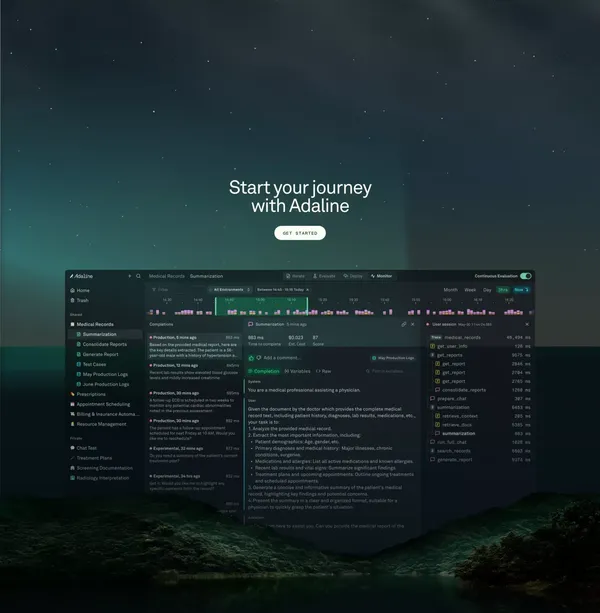Open Chat Test in the Private section
600x613 pixels.
pyautogui.click(x=83, y=448)
